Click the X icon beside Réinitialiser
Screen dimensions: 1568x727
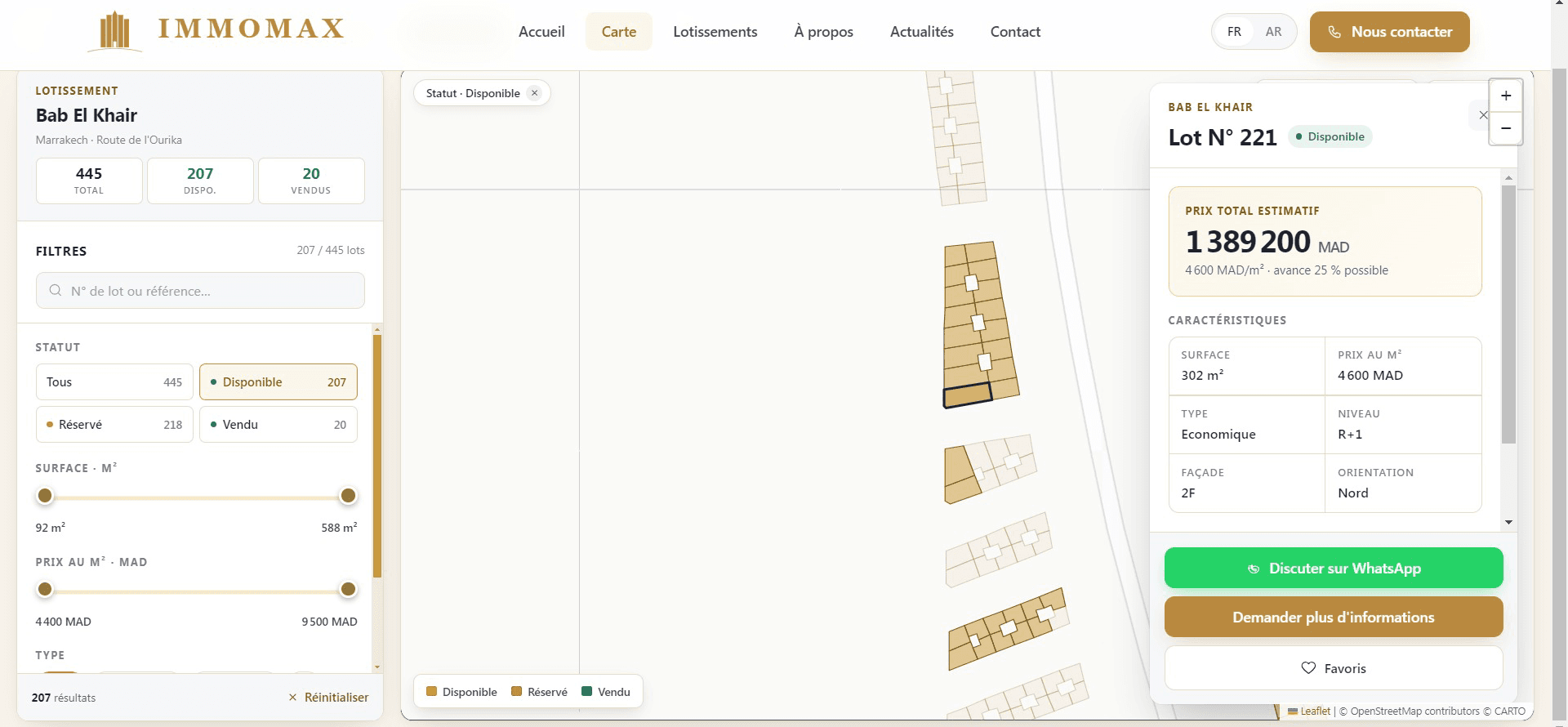[292, 698]
